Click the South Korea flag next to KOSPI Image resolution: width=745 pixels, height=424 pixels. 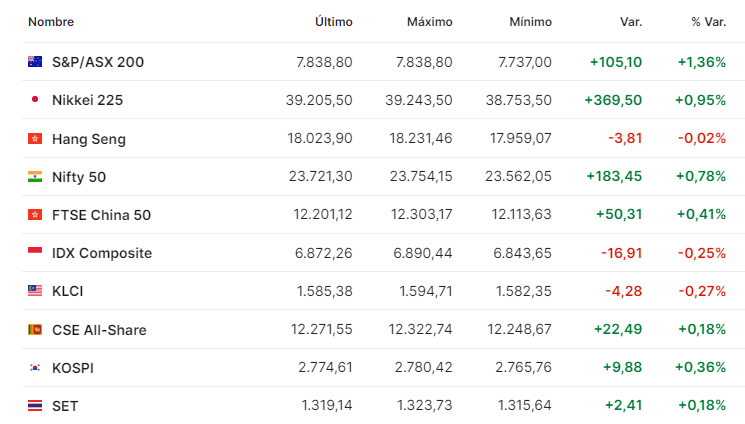[35, 367]
